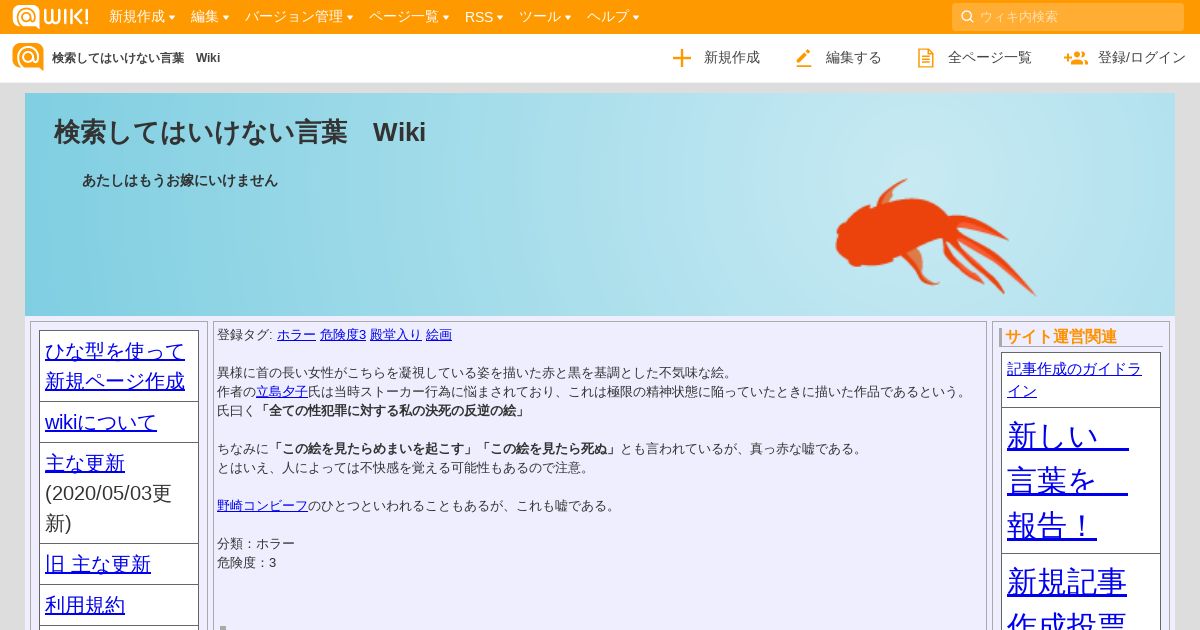Click the text 危険度：3
Viewport: 1200px width, 630px height.
pos(247,563)
